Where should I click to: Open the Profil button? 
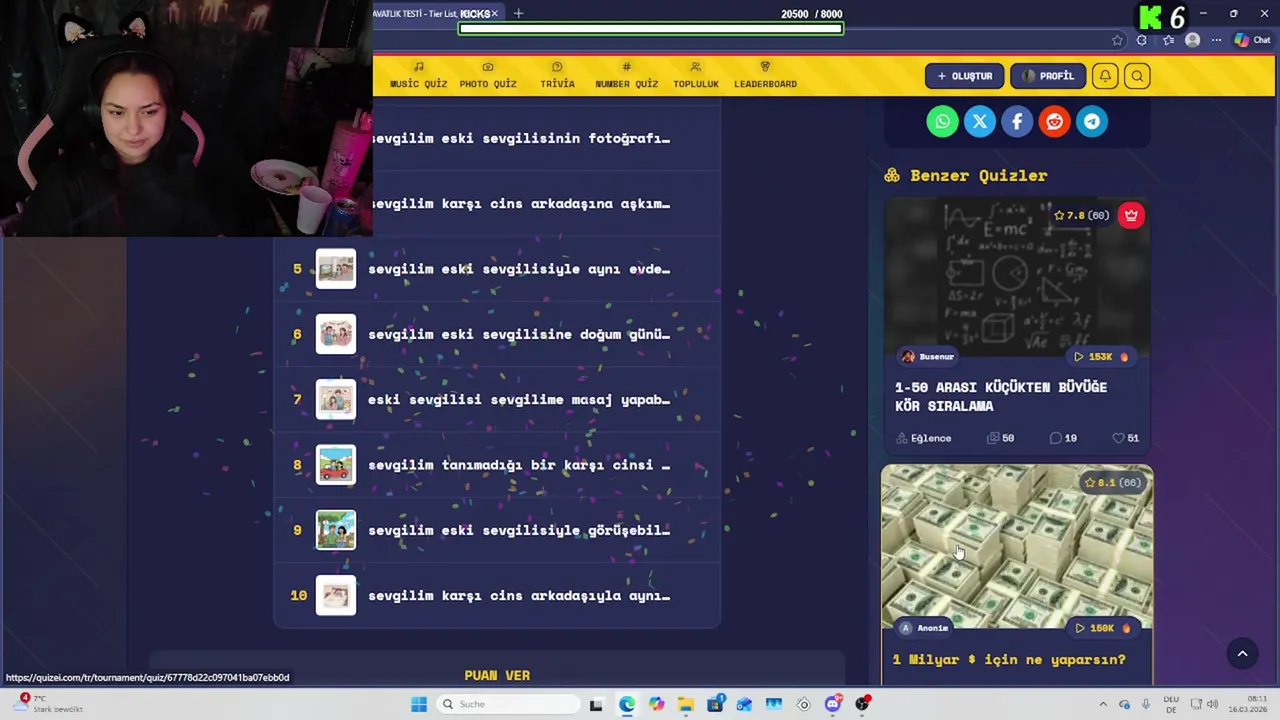(x=1047, y=76)
